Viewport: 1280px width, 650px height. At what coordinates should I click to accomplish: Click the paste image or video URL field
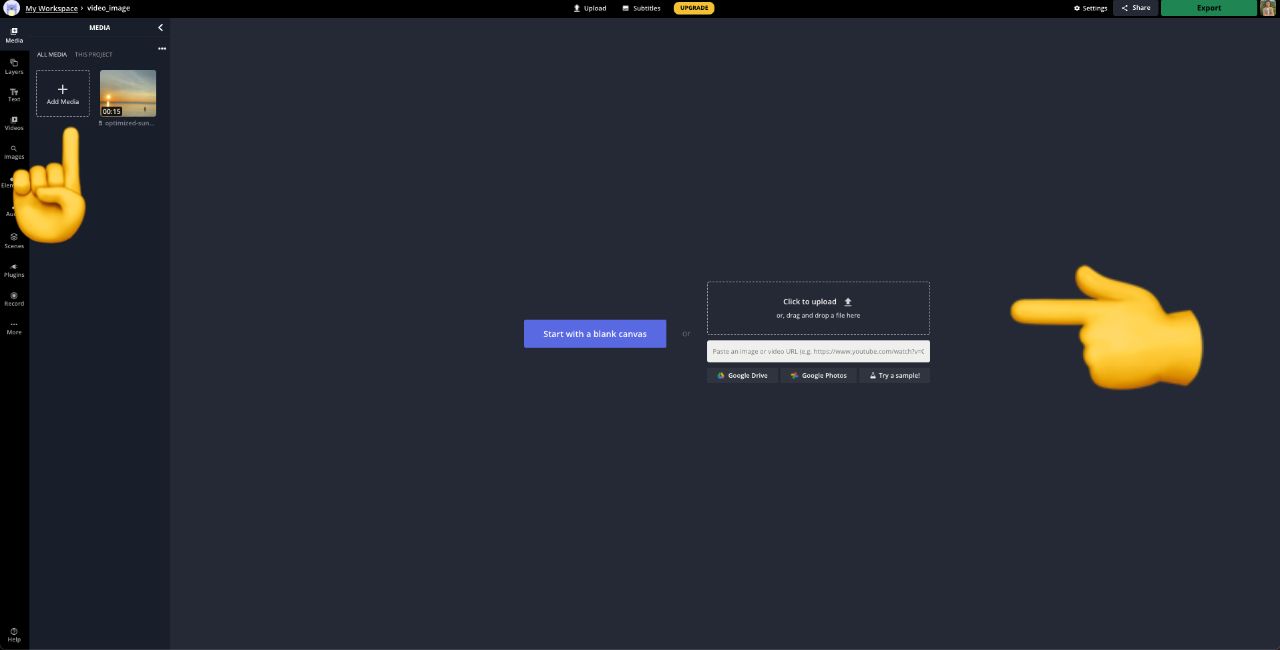click(818, 352)
